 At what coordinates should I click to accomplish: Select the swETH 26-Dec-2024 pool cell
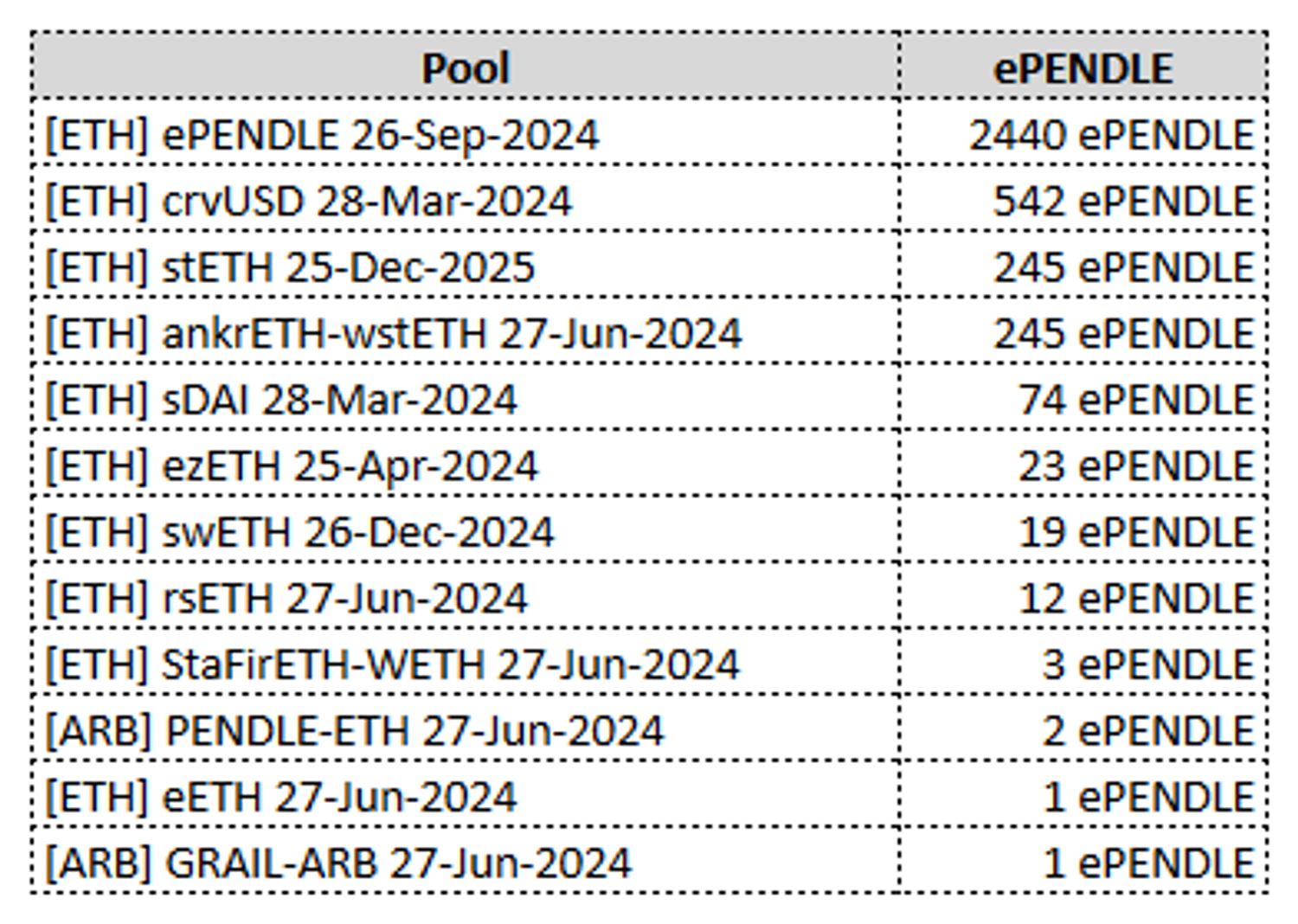[x=299, y=532]
